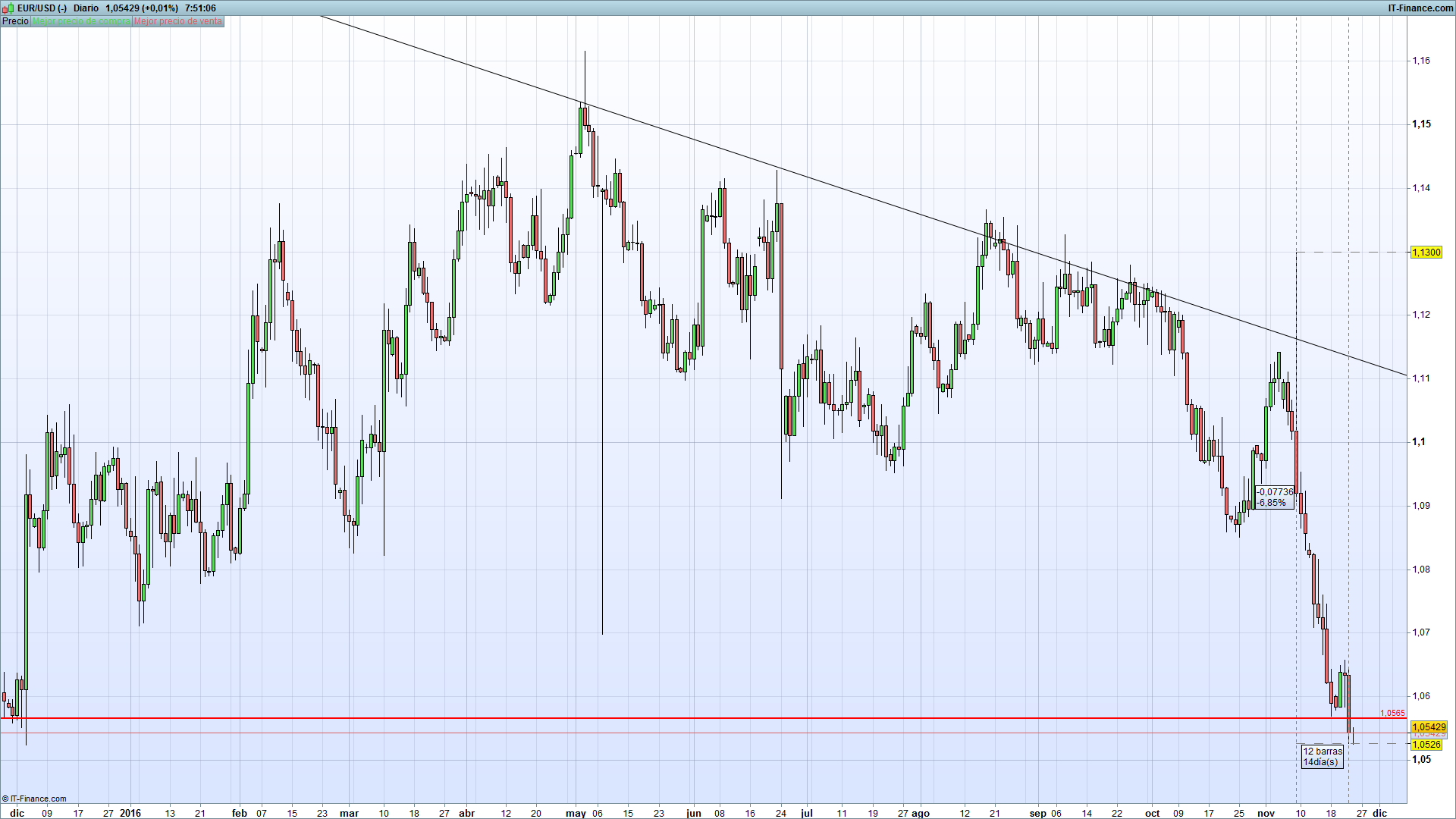The image size is (1456, 819).
Task: Click the -0,07736 -6,85% measurement label
Action: [1276, 497]
